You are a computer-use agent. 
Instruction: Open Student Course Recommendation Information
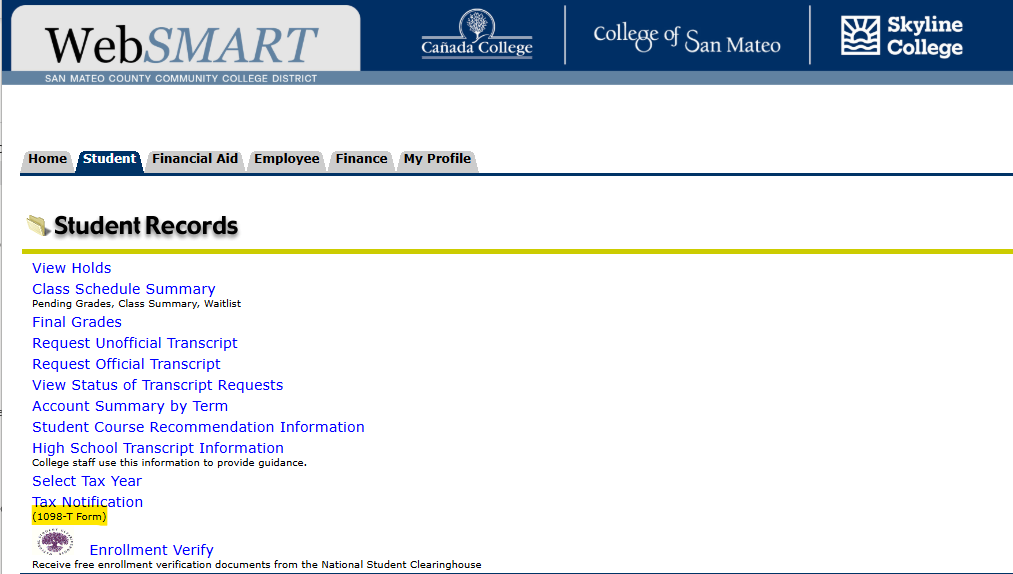[198, 427]
